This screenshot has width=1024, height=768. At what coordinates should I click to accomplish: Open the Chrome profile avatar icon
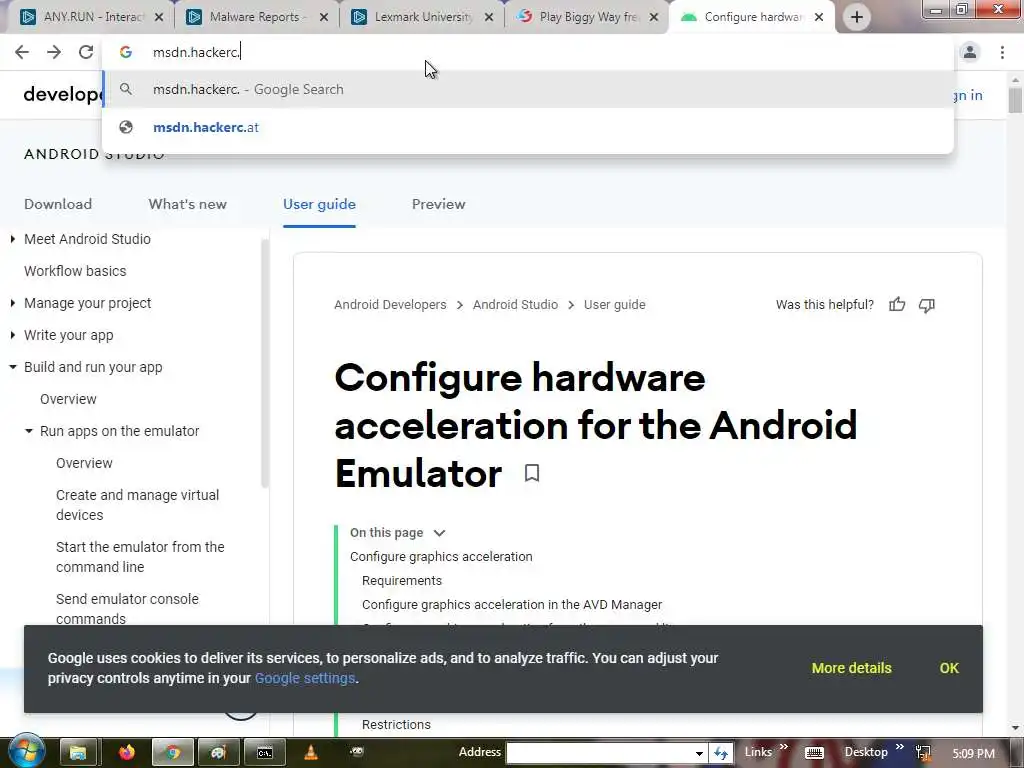coord(970,52)
